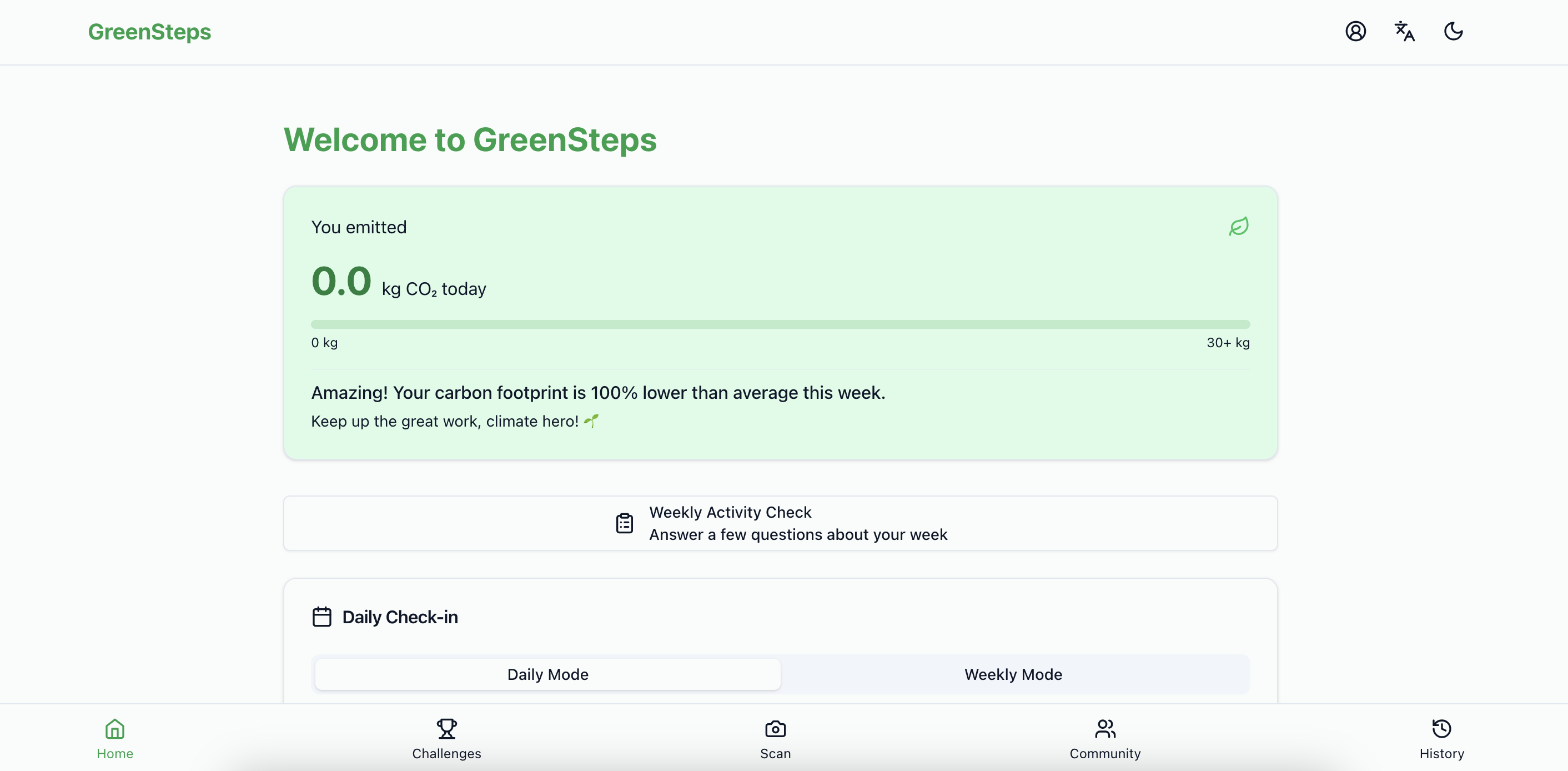The height and width of the screenshot is (771, 1568).
Task: Click the seedling emoji after climate hero
Action: point(591,421)
